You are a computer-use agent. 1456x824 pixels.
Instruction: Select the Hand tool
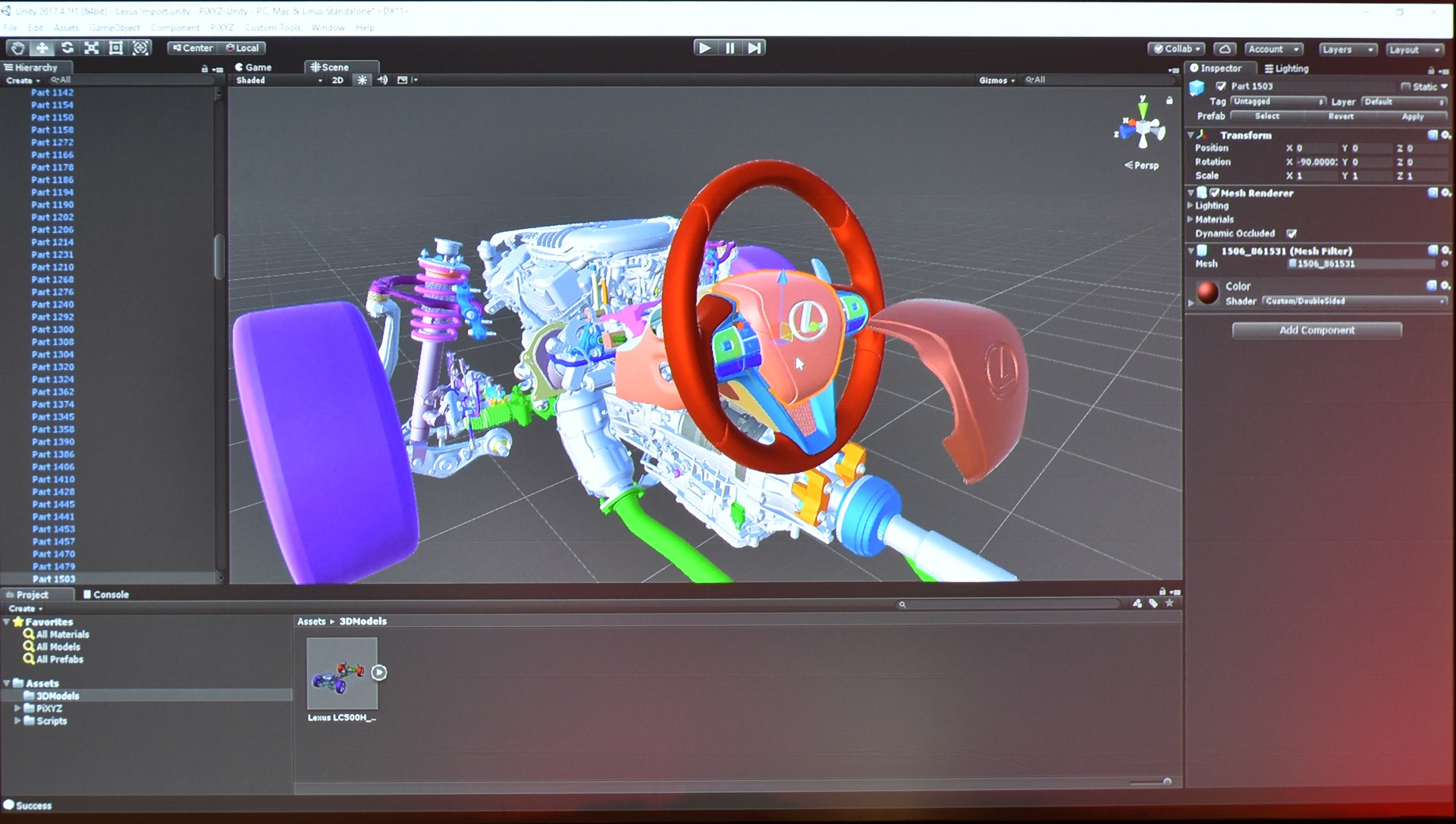17,48
